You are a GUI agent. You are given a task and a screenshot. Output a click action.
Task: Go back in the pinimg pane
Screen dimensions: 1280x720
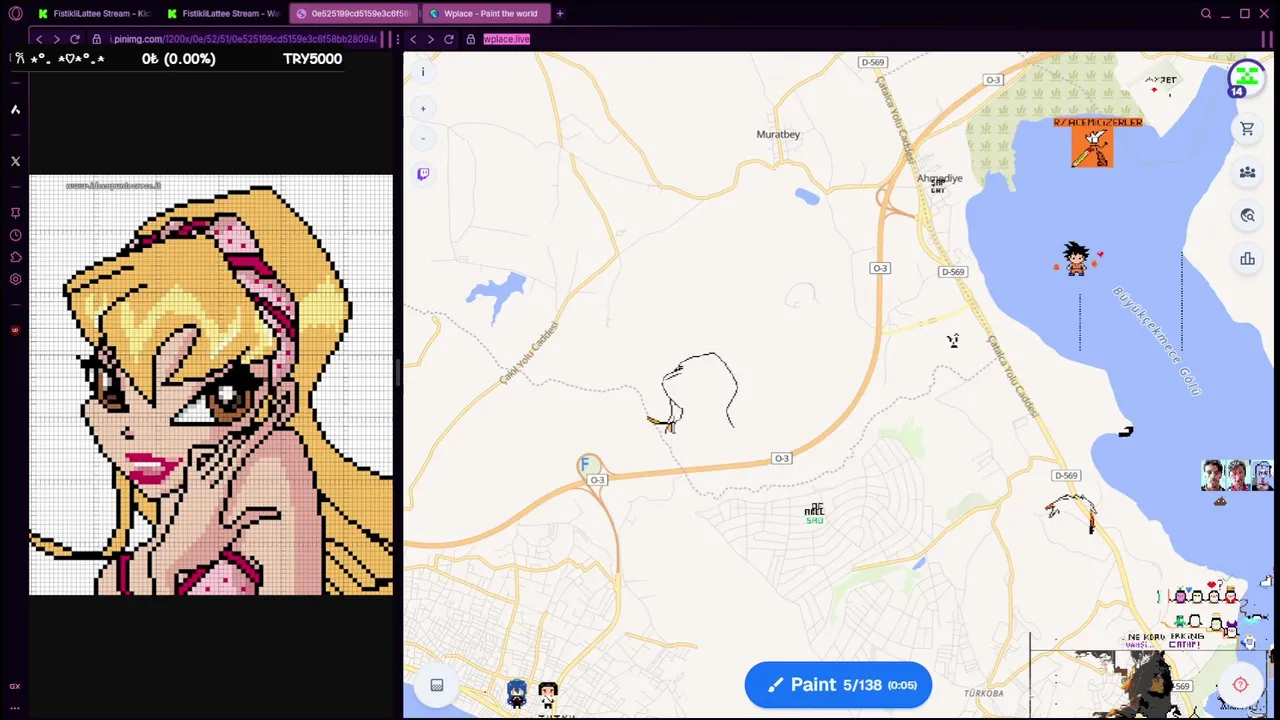pos(39,39)
